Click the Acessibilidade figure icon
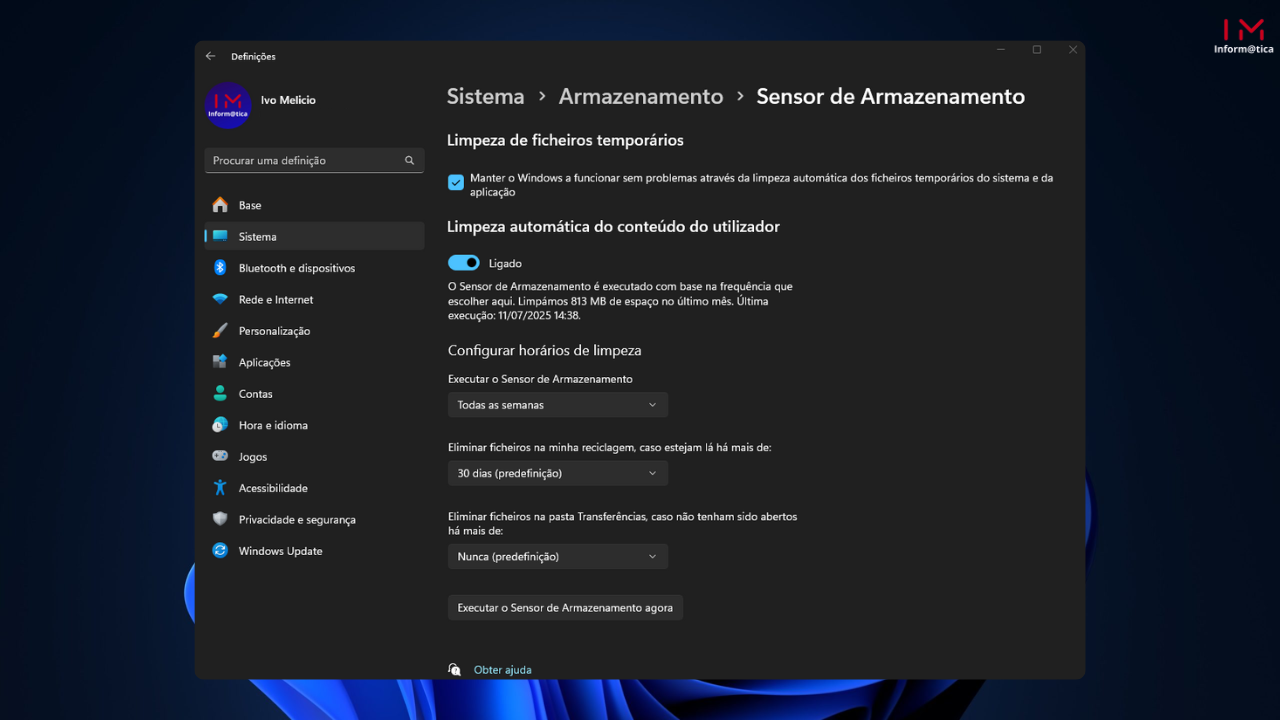1280x720 pixels. (x=220, y=488)
